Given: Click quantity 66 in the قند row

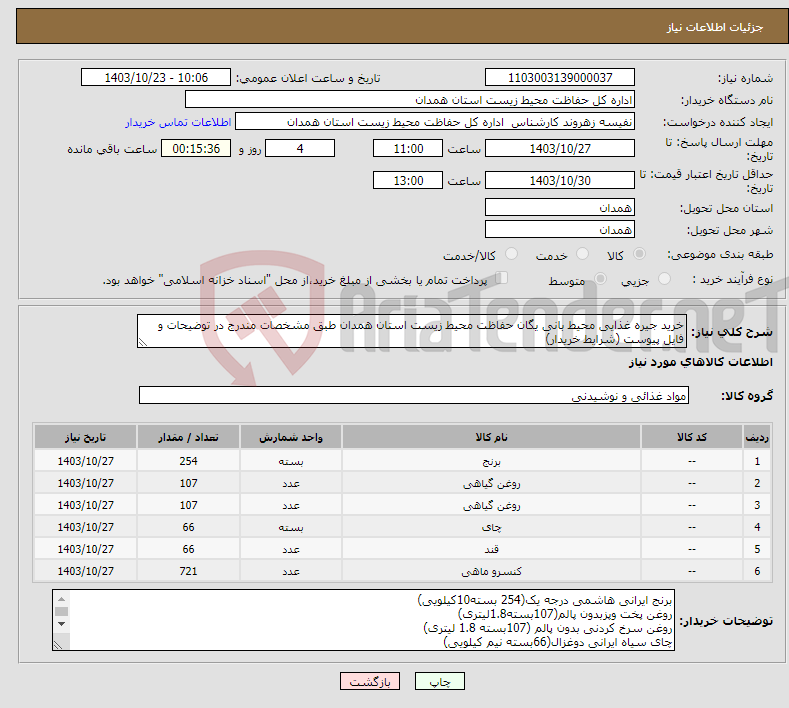Looking at the screenshot, I should pyautogui.click(x=188, y=549).
